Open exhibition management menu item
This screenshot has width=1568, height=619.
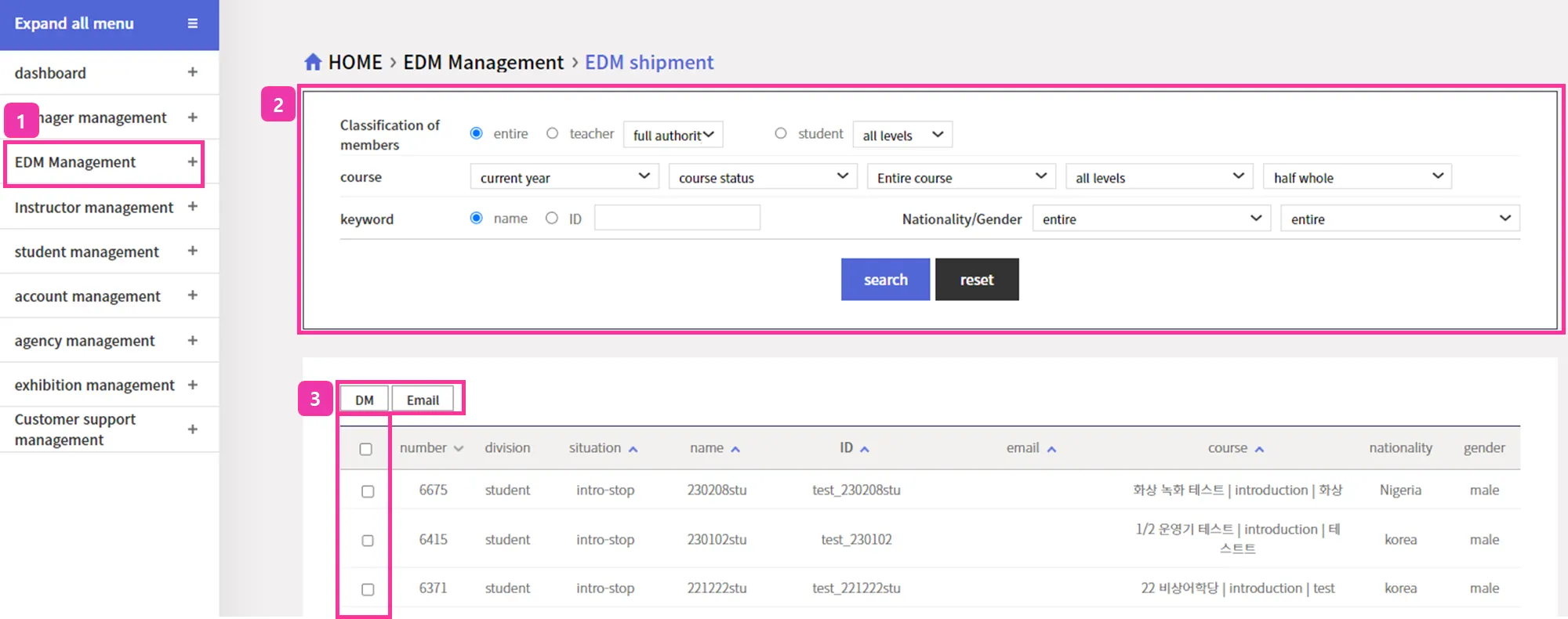coord(94,386)
